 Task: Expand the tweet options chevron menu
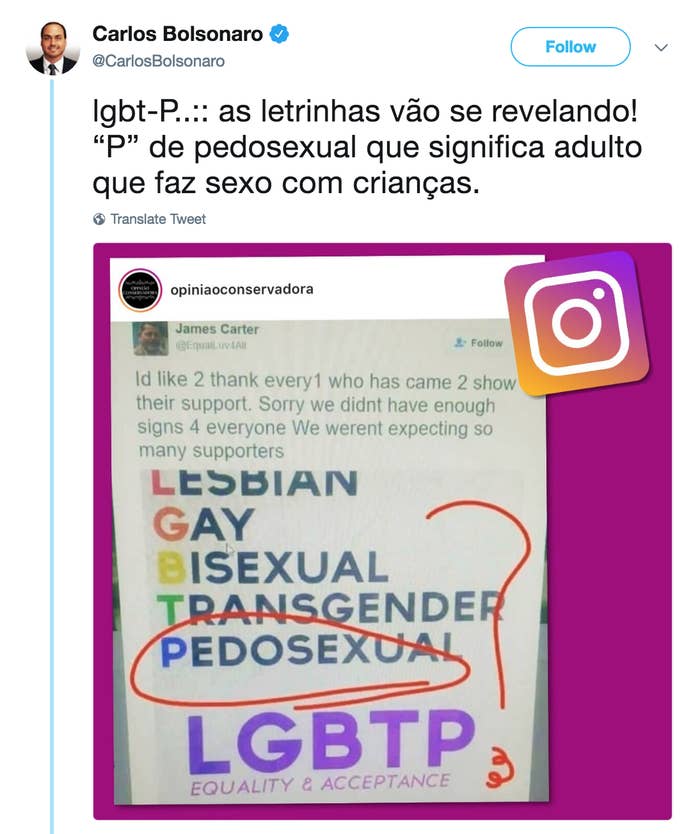pos(661,47)
